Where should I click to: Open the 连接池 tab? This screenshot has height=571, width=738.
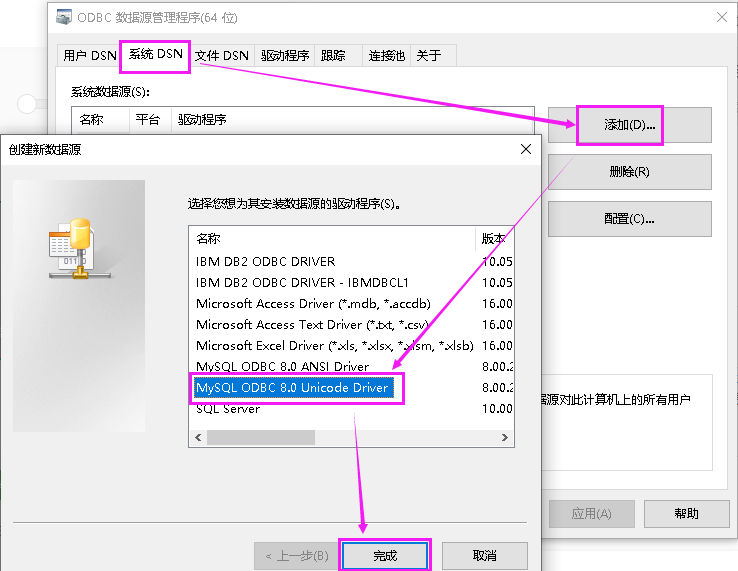[386, 56]
